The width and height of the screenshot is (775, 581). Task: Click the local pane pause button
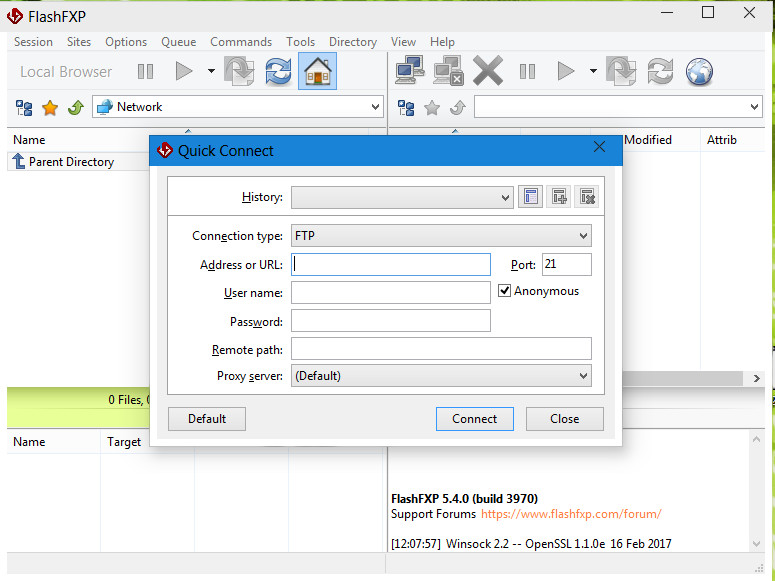[x=145, y=72]
